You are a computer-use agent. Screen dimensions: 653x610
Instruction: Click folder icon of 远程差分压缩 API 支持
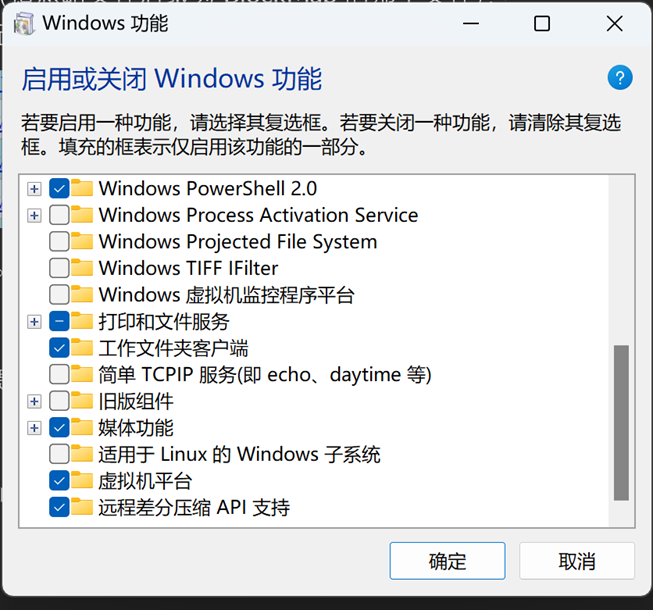(x=82, y=507)
